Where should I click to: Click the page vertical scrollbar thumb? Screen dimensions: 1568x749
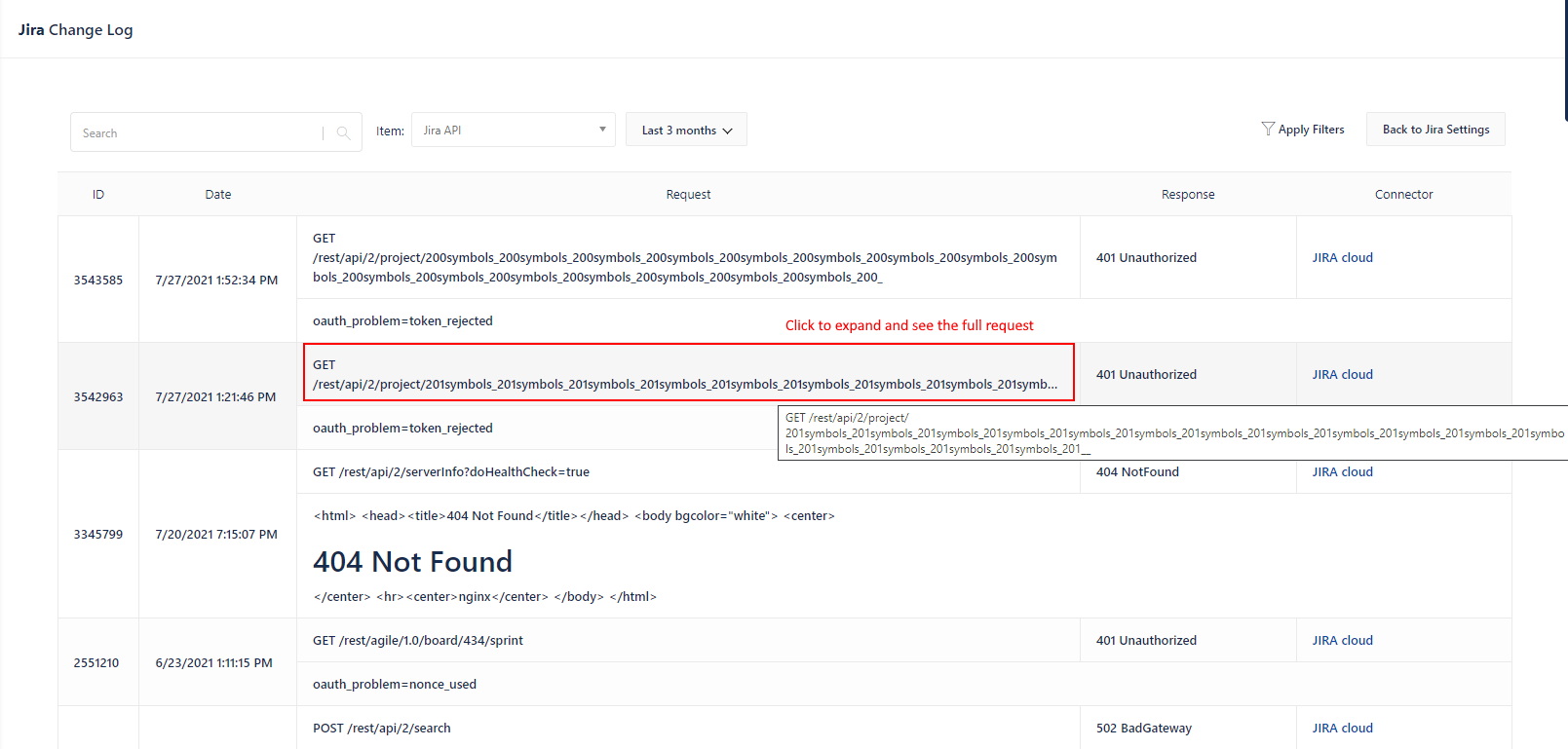(1565, 60)
